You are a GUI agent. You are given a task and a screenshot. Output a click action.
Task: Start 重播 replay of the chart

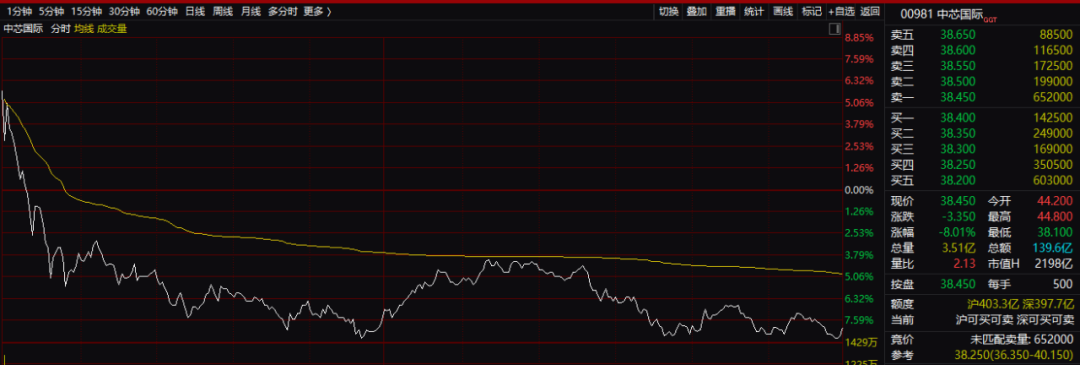(x=725, y=11)
